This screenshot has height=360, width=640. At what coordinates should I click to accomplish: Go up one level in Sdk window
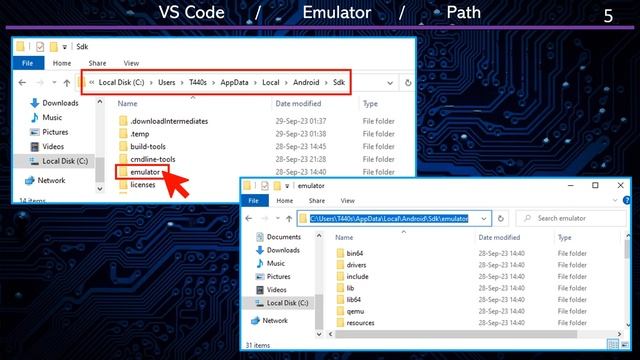pos(67,82)
